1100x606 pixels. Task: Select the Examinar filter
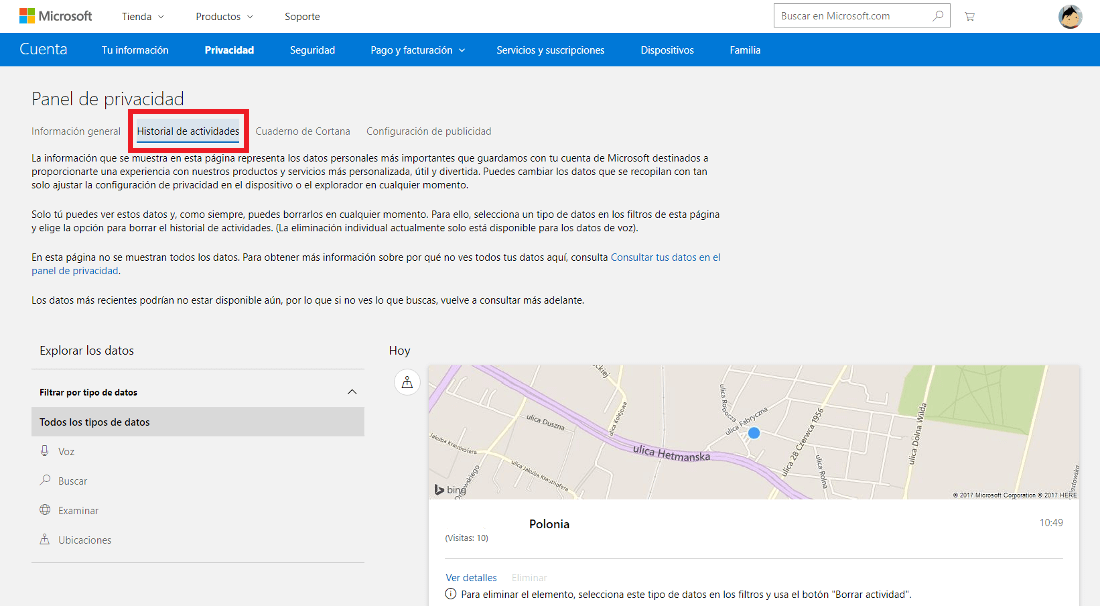click(x=69, y=510)
